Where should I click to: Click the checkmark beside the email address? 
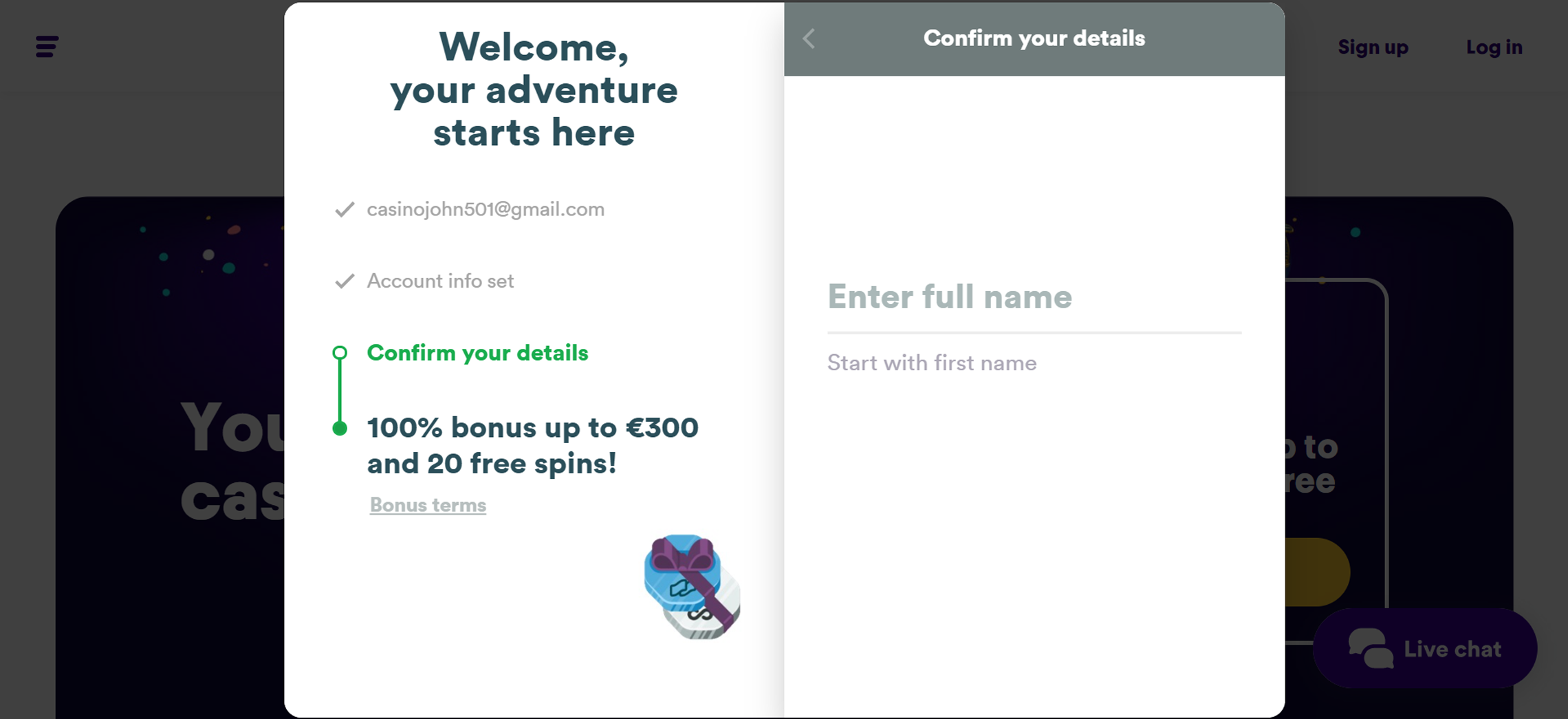(345, 209)
